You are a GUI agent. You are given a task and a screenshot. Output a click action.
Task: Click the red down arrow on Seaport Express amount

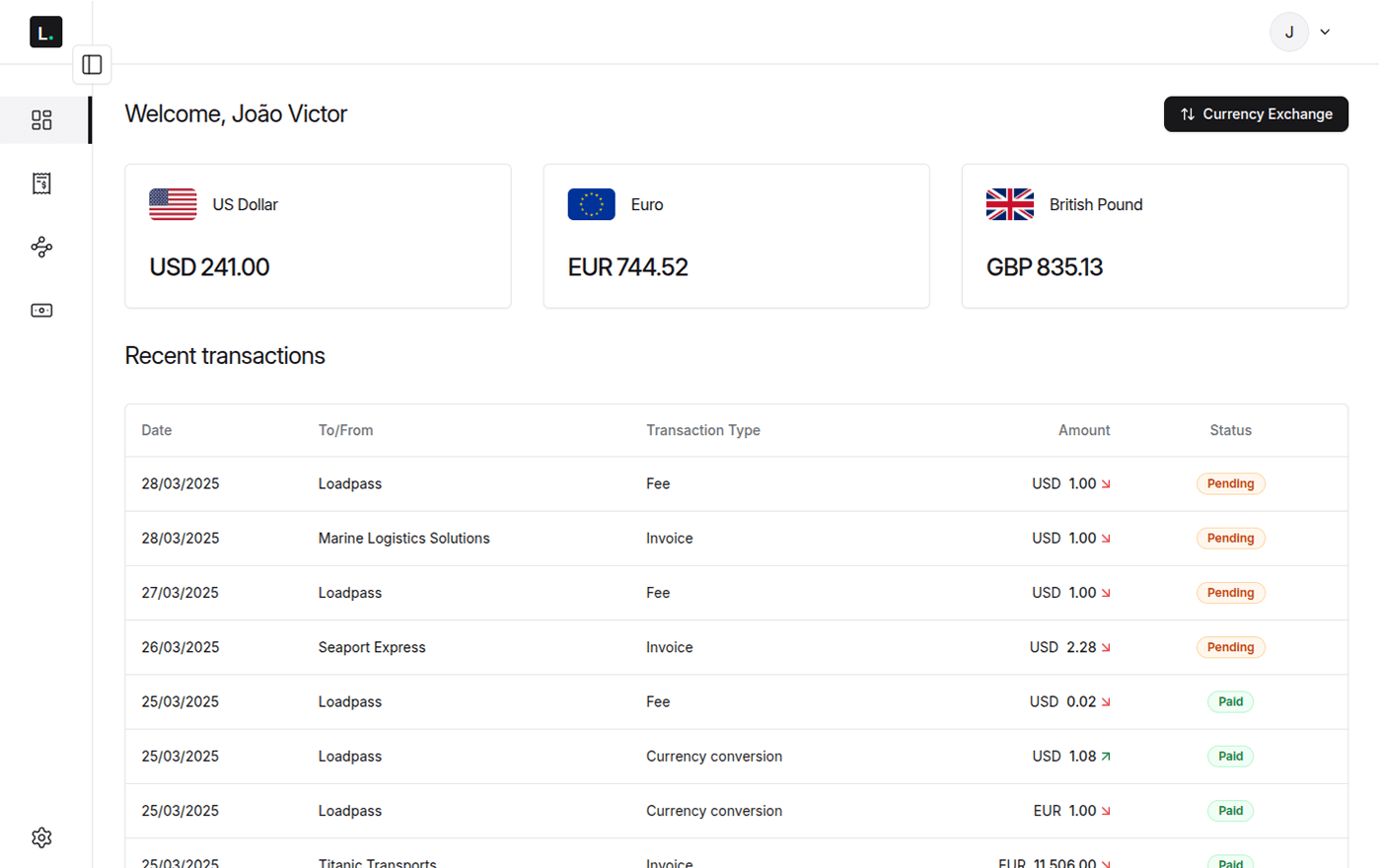point(1106,647)
